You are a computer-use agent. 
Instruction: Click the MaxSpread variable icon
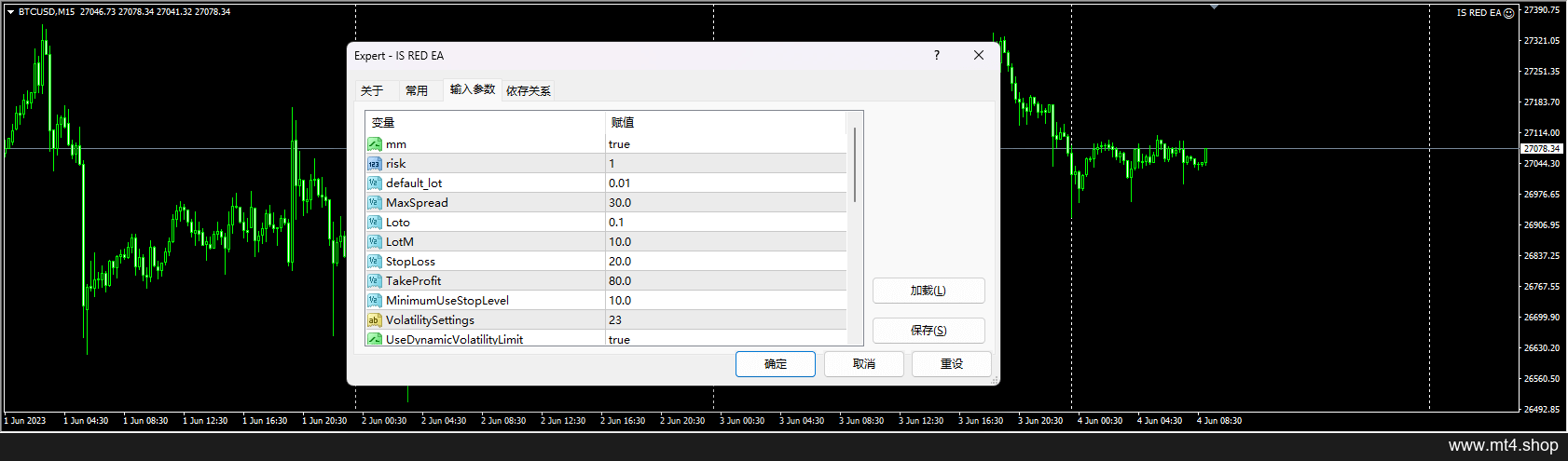[374, 203]
